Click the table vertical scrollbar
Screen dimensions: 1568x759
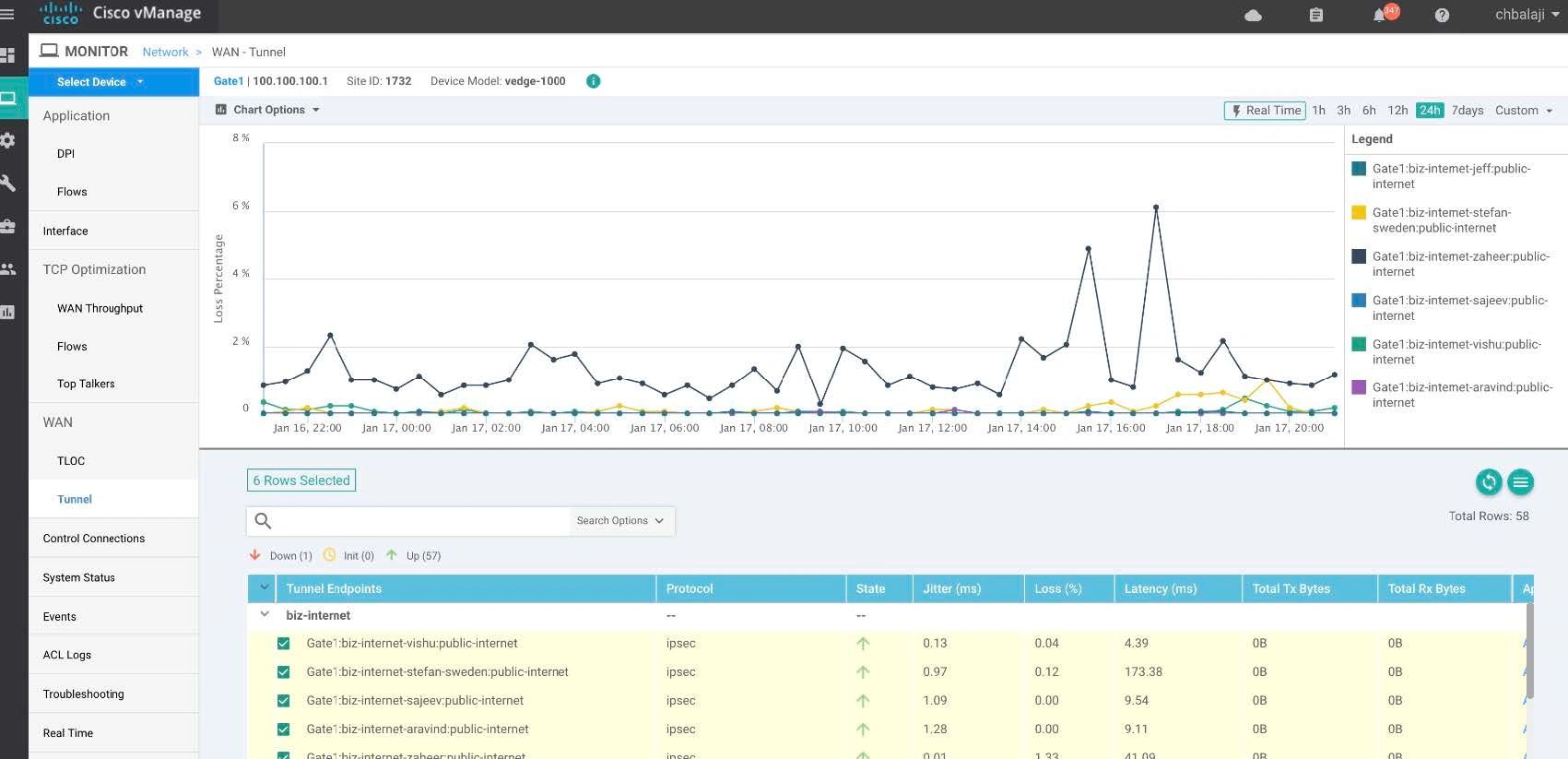coord(1529,650)
